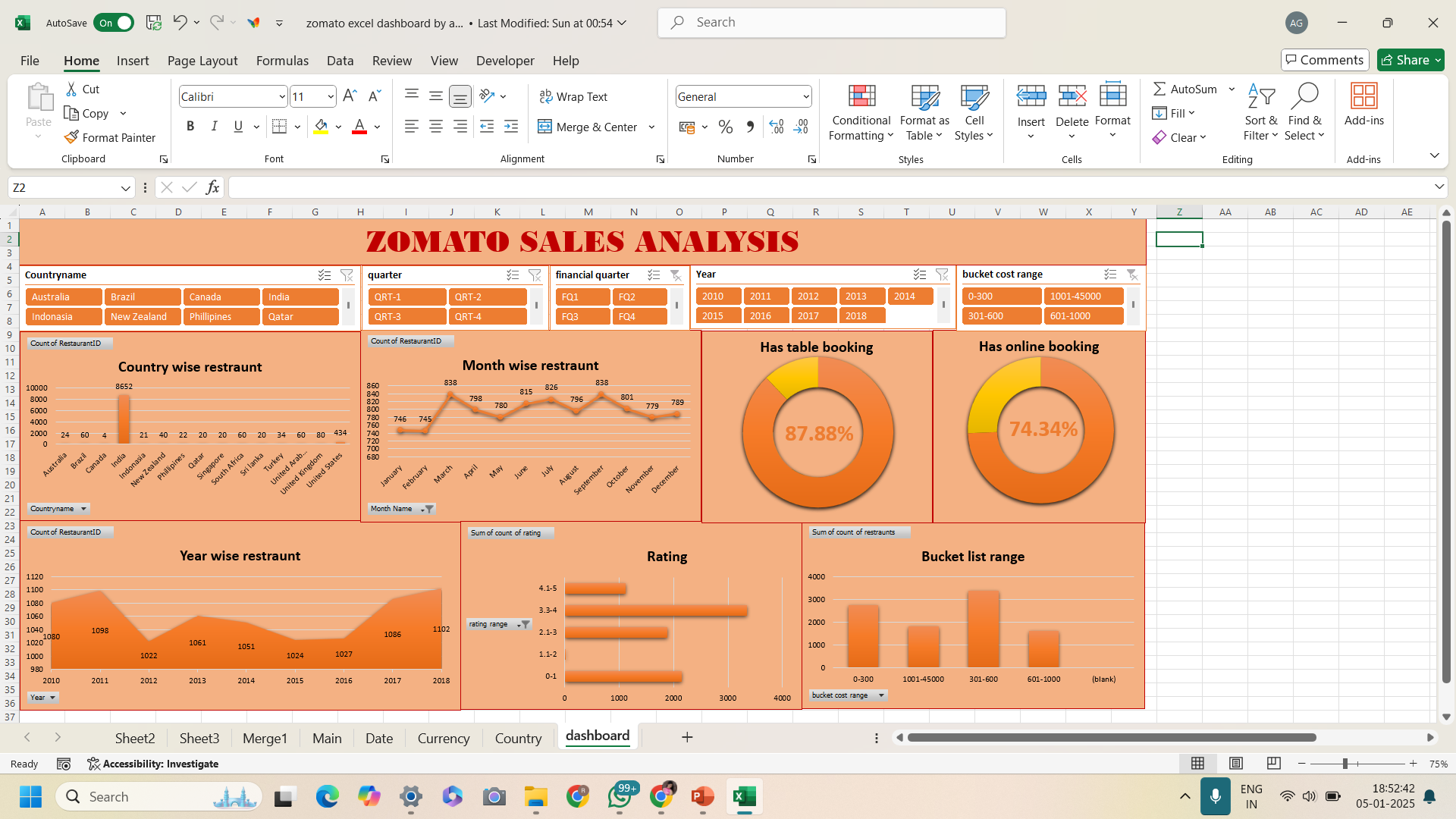1456x819 pixels.
Task: Open the Data ribbon tab
Action: [340, 61]
